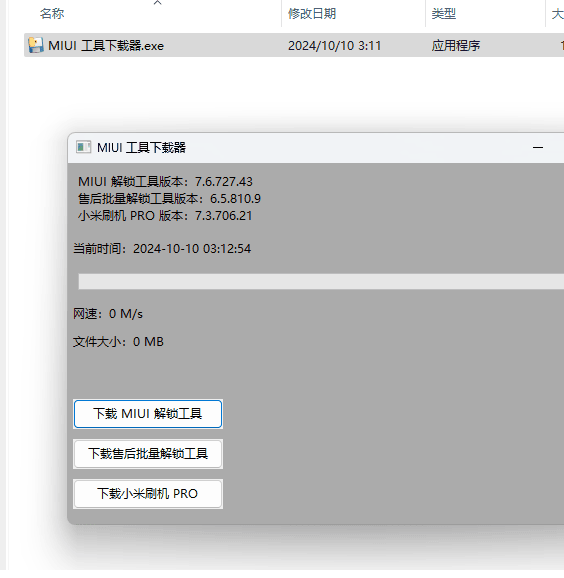Click the app icon in the MIUI 工具下载器 title bar
Screen dimensions: 564x578
coord(83,147)
